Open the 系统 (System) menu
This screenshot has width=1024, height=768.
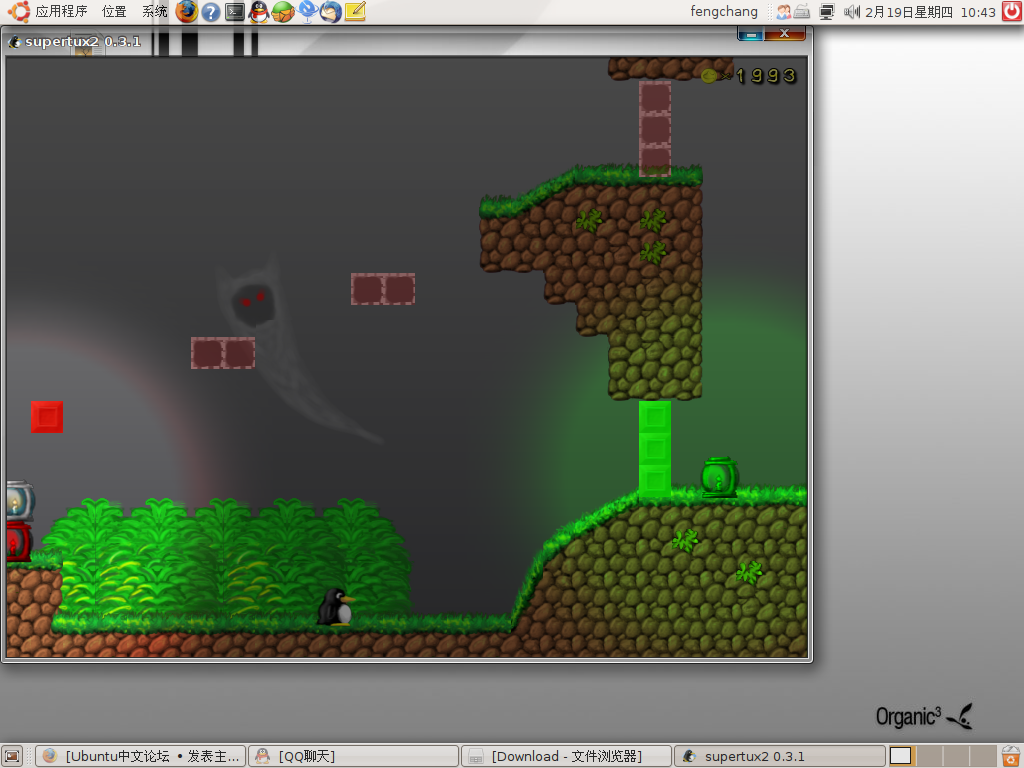[155, 11]
